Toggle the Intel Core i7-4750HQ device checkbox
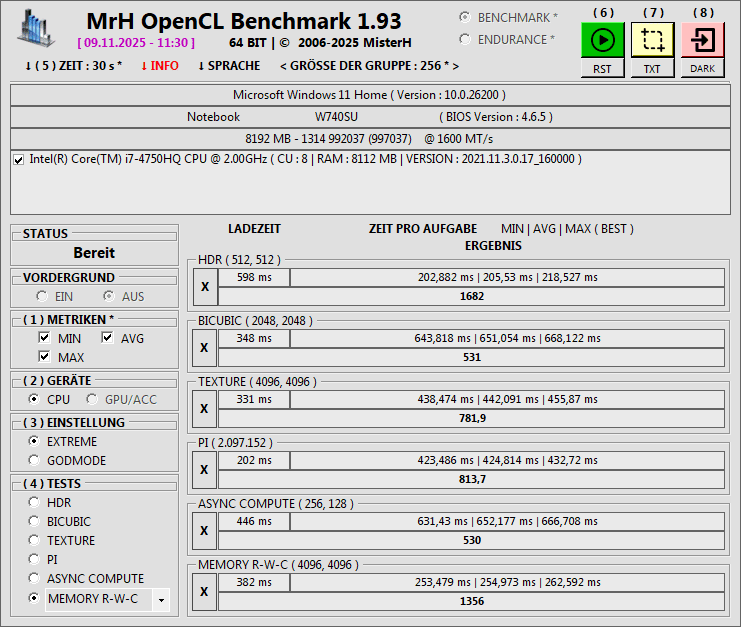The width and height of the screenshot is (741, 627). pyautogui.click(x=19, y=160)
